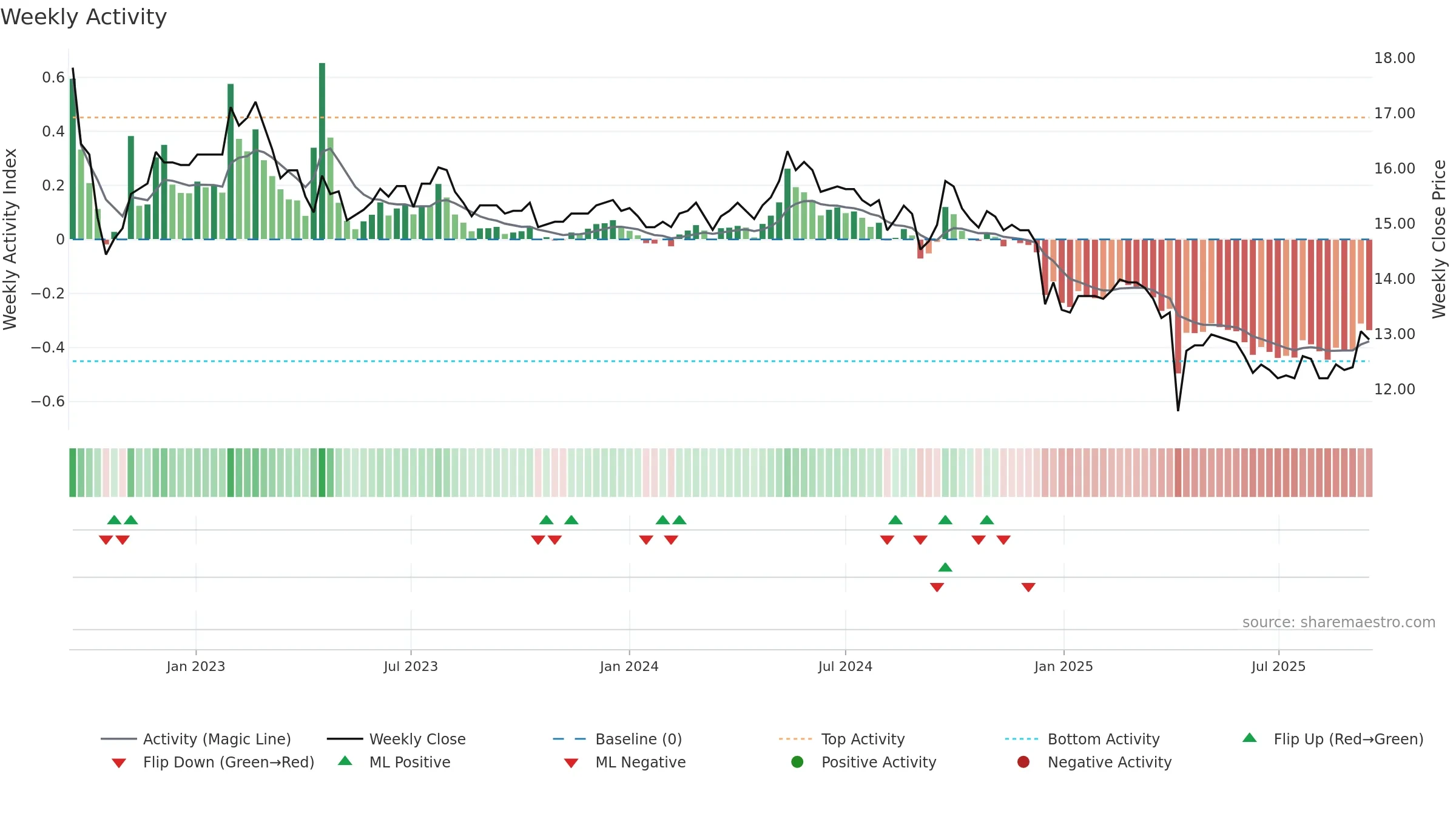
Task: Click the Flip Down red triangle legend icon
Action: [119, 763]
